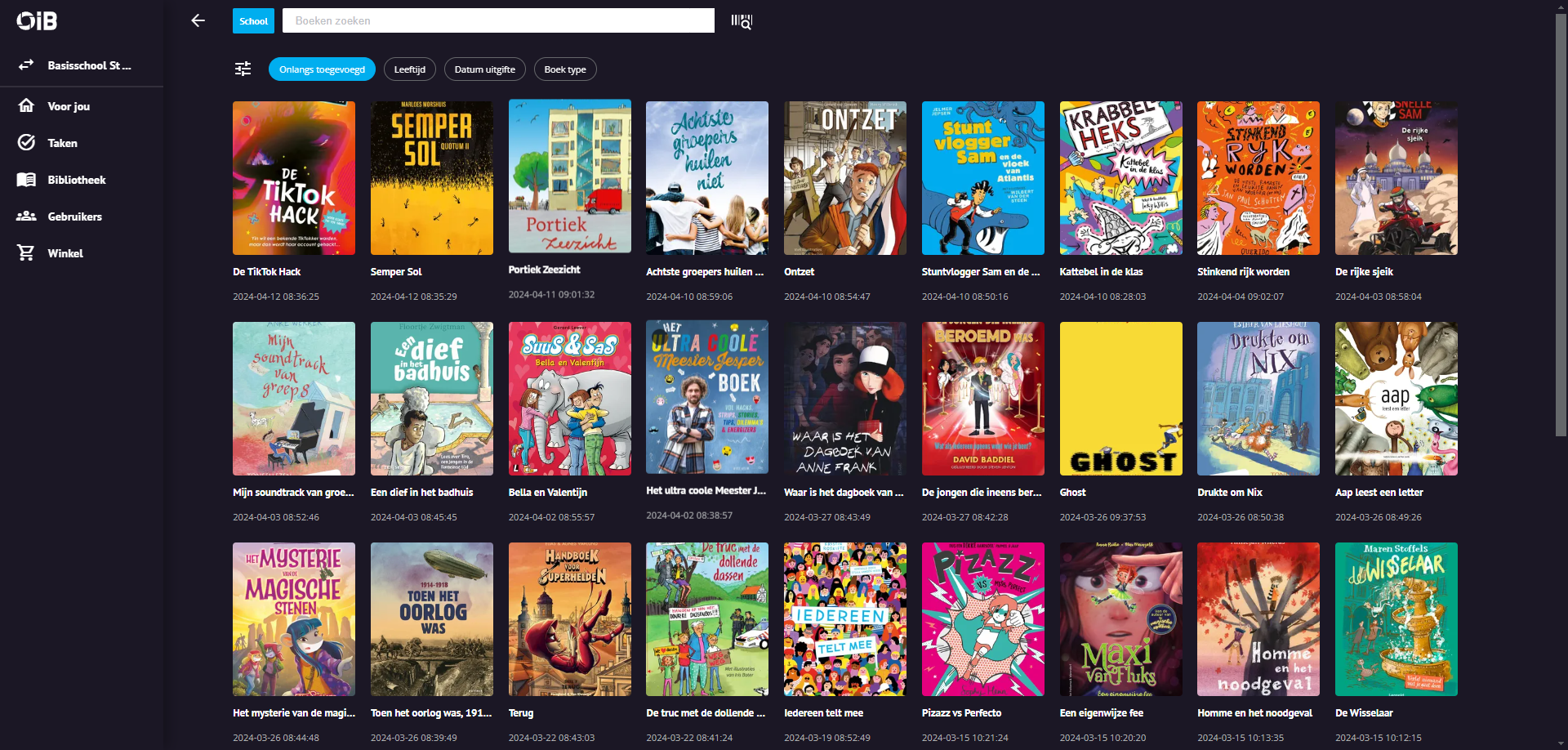The image size is (1568, 750).
Task: Open the Drukte om Nix cover
Action: click(1258, 399)
